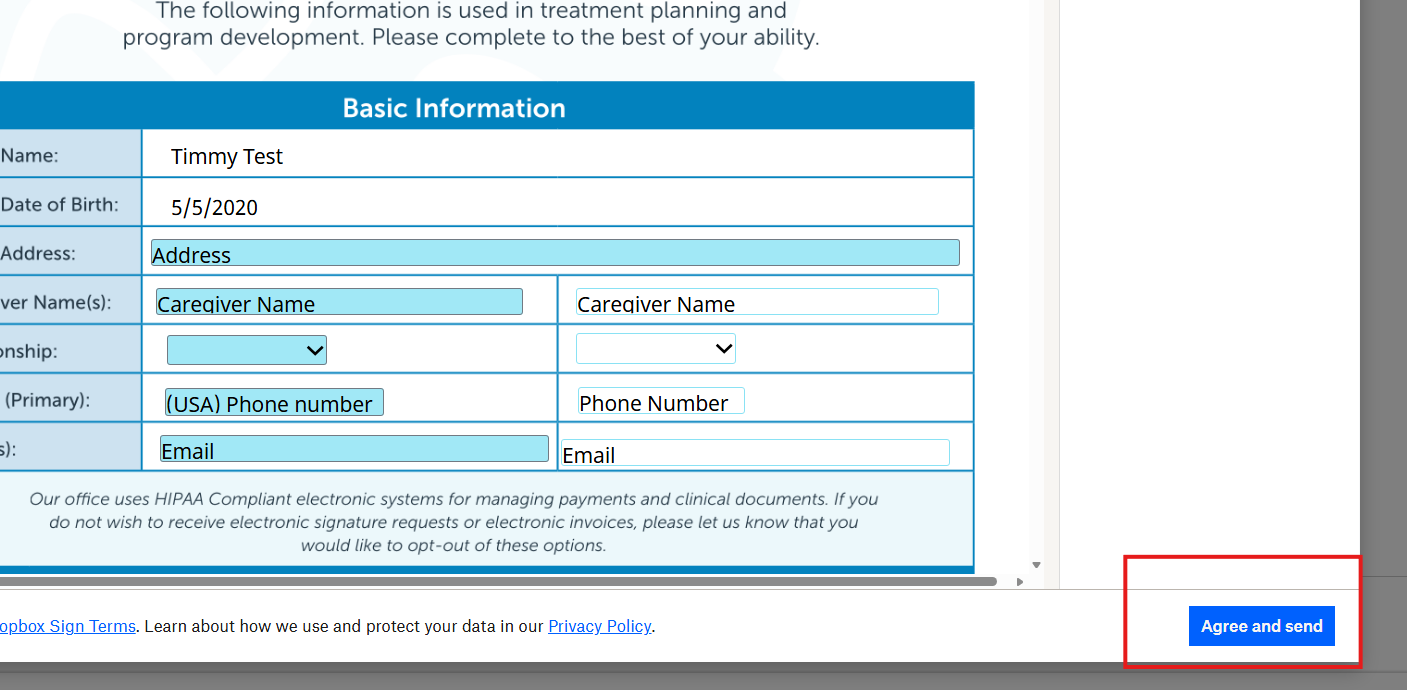Click the second Phone Number field
Screen dimensions: 1407x690
tap(661, 401)
